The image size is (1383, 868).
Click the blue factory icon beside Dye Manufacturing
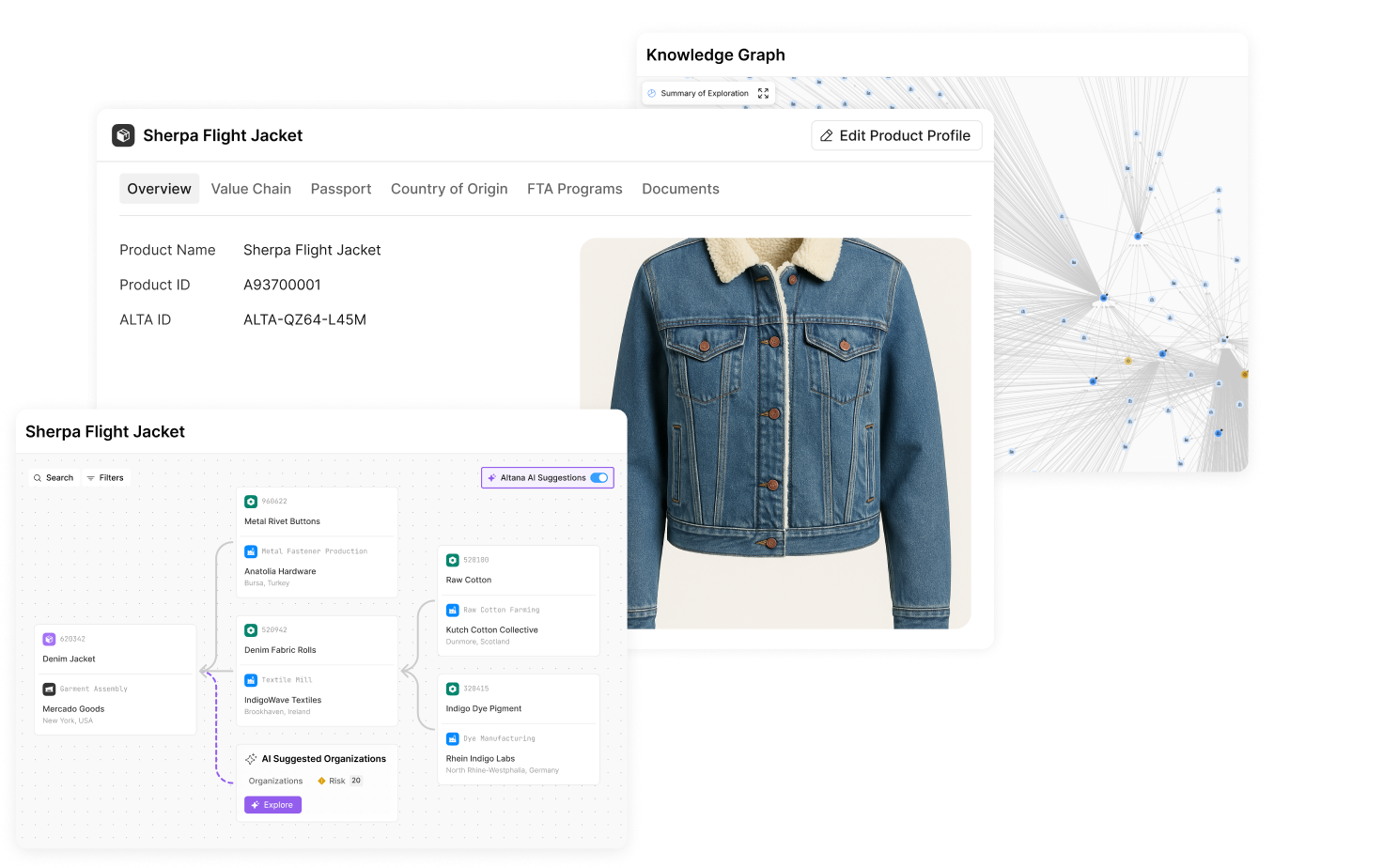[453, 738]
